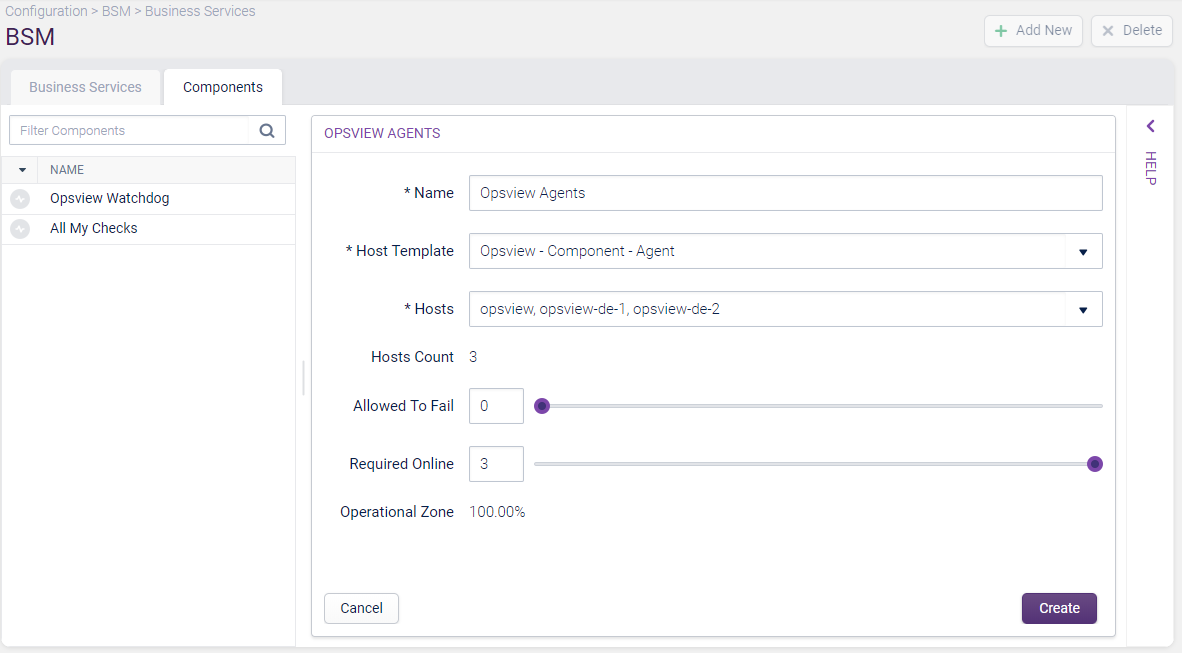Image resolution: width=1182 pixels, height=653 pixels.
Task: Click the status icon beside All My Checks
Action: point(20,228)
